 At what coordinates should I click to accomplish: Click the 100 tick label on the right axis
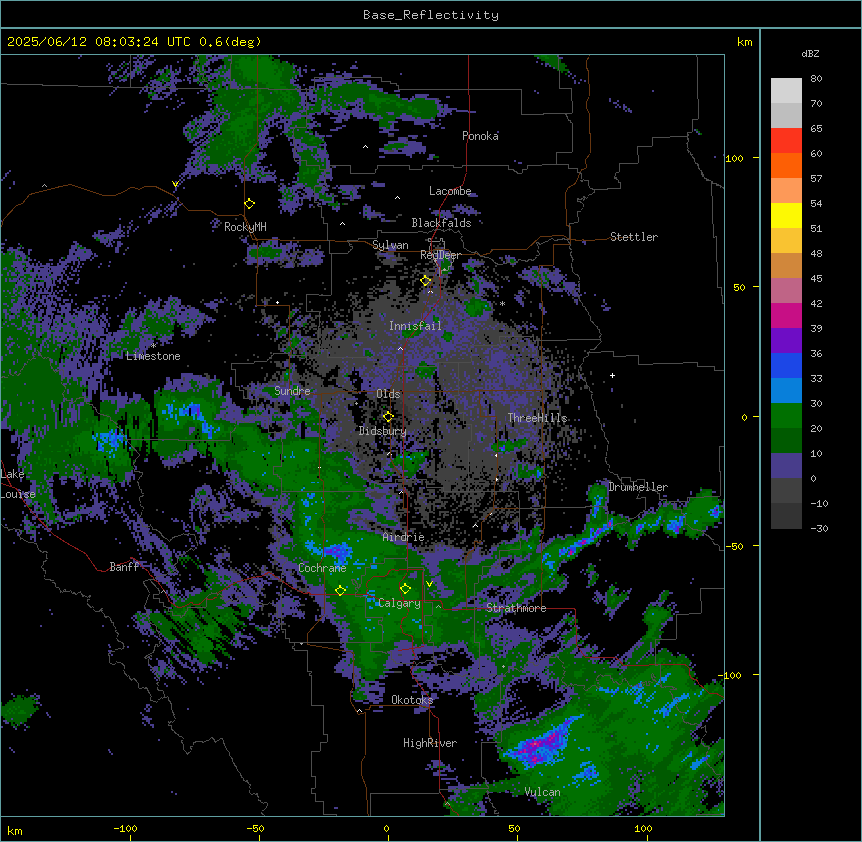coord(734,158)
